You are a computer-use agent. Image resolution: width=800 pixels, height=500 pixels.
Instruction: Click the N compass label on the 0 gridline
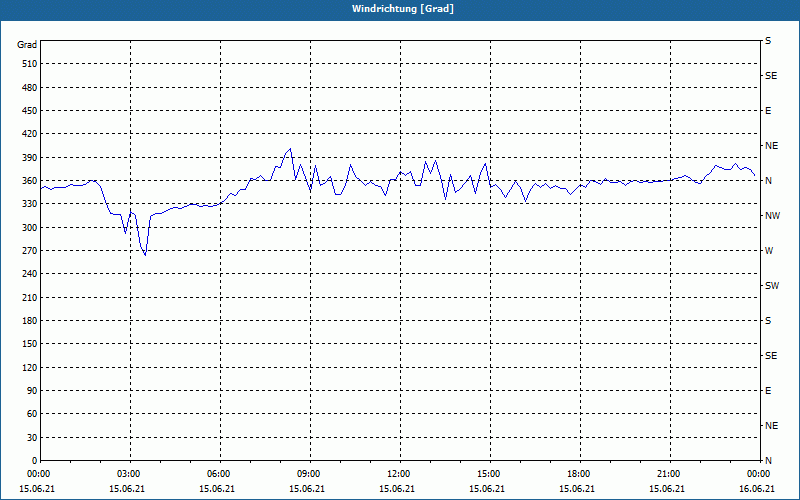pyautogui.click(x=768, y=461)
